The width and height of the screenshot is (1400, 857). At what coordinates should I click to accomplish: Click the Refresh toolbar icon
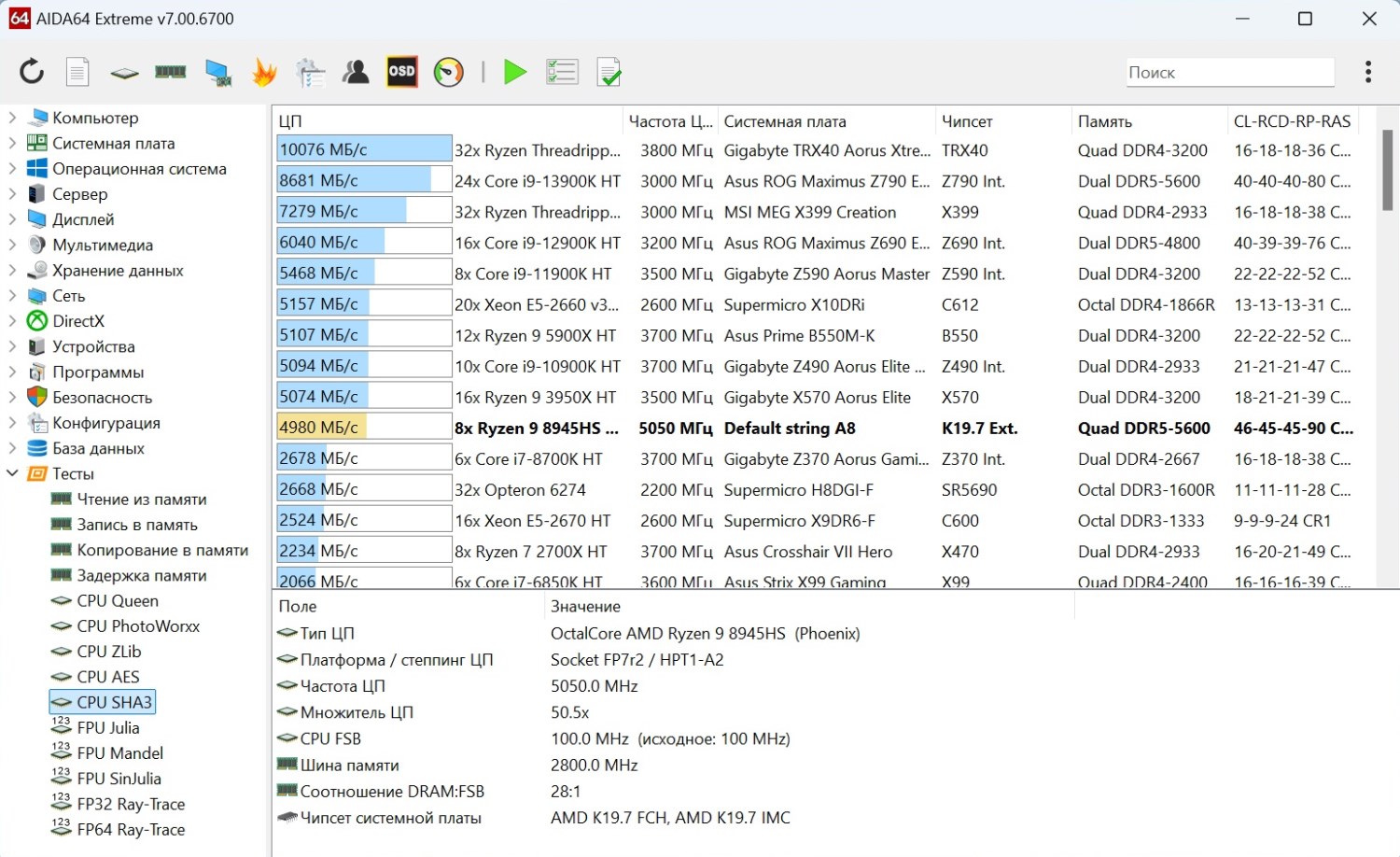[x=32, y=72]
